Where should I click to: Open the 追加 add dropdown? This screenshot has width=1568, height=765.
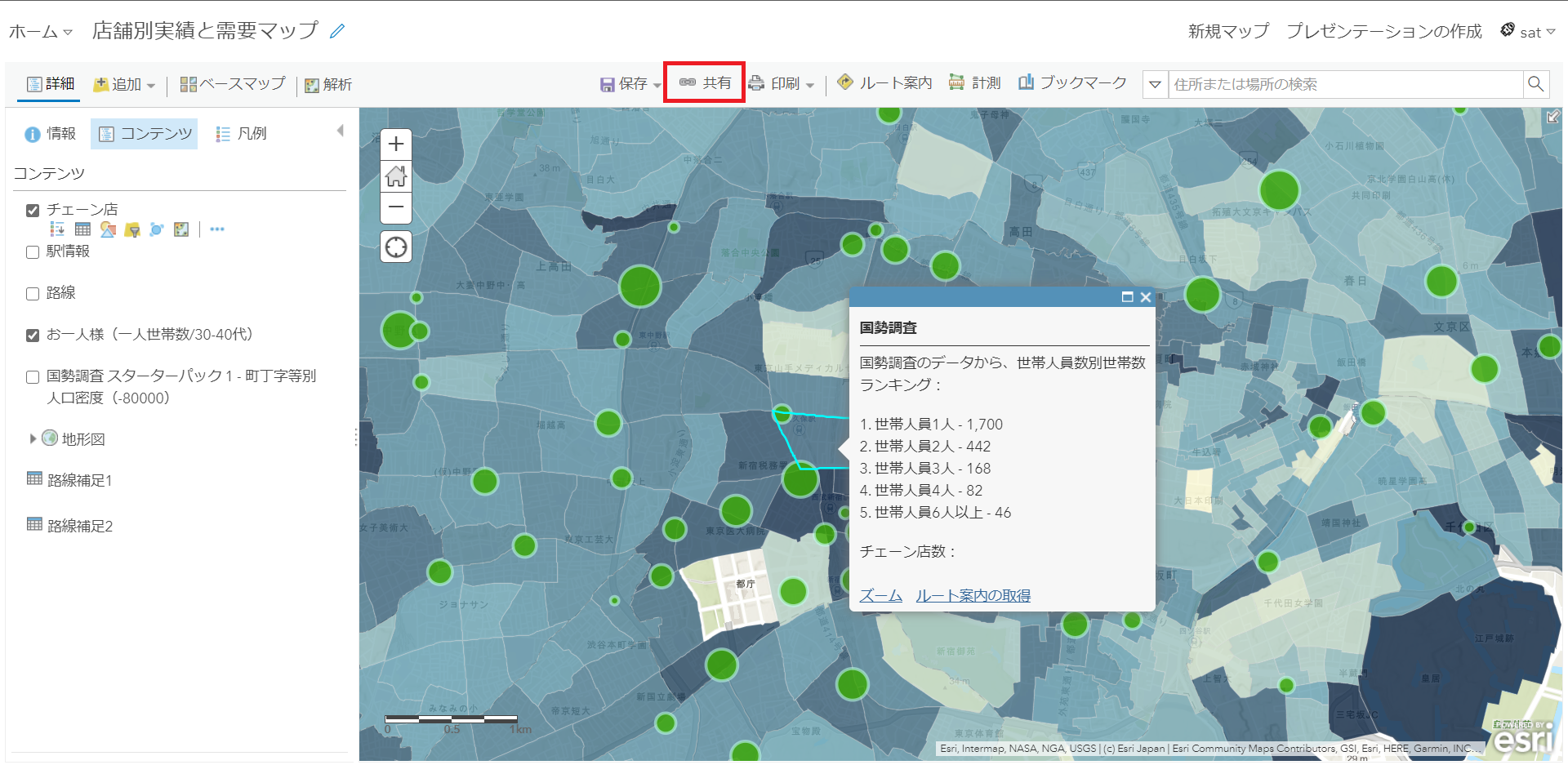point(123,84)
